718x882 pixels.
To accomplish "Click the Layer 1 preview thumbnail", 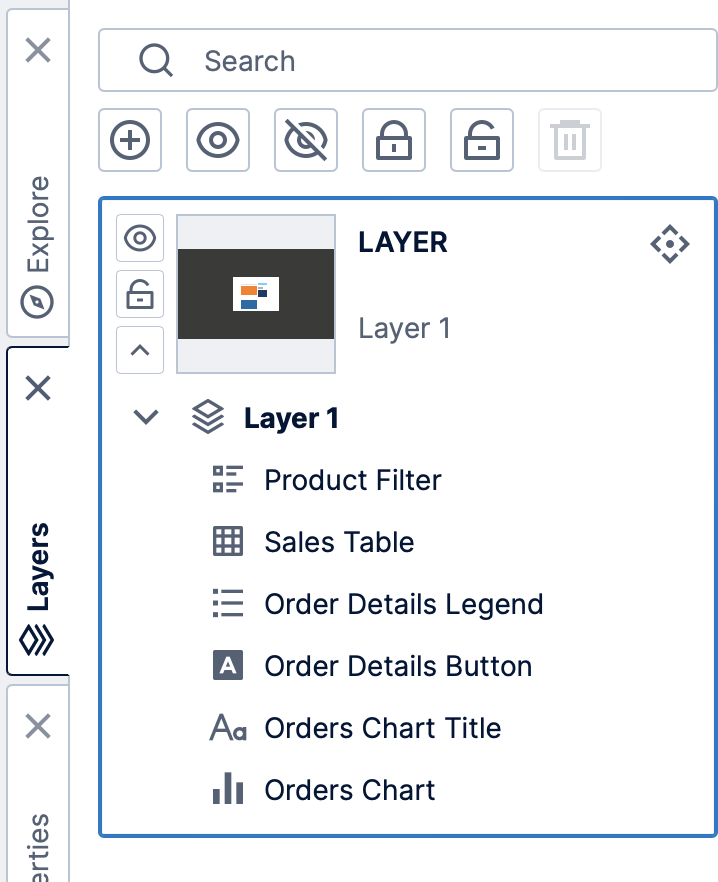I will [x=256, y=293].
